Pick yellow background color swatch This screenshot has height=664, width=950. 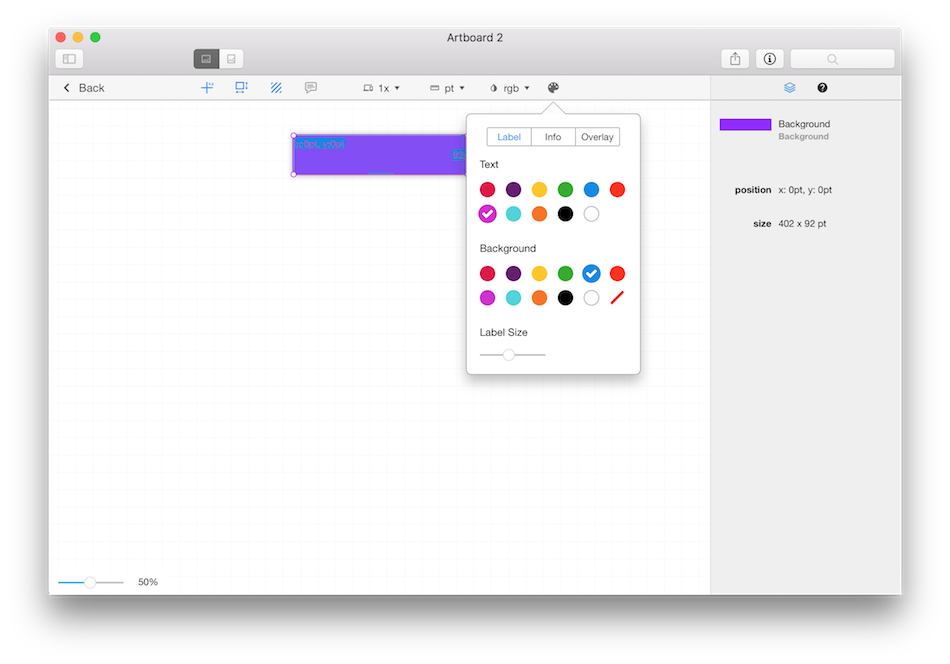539,274
